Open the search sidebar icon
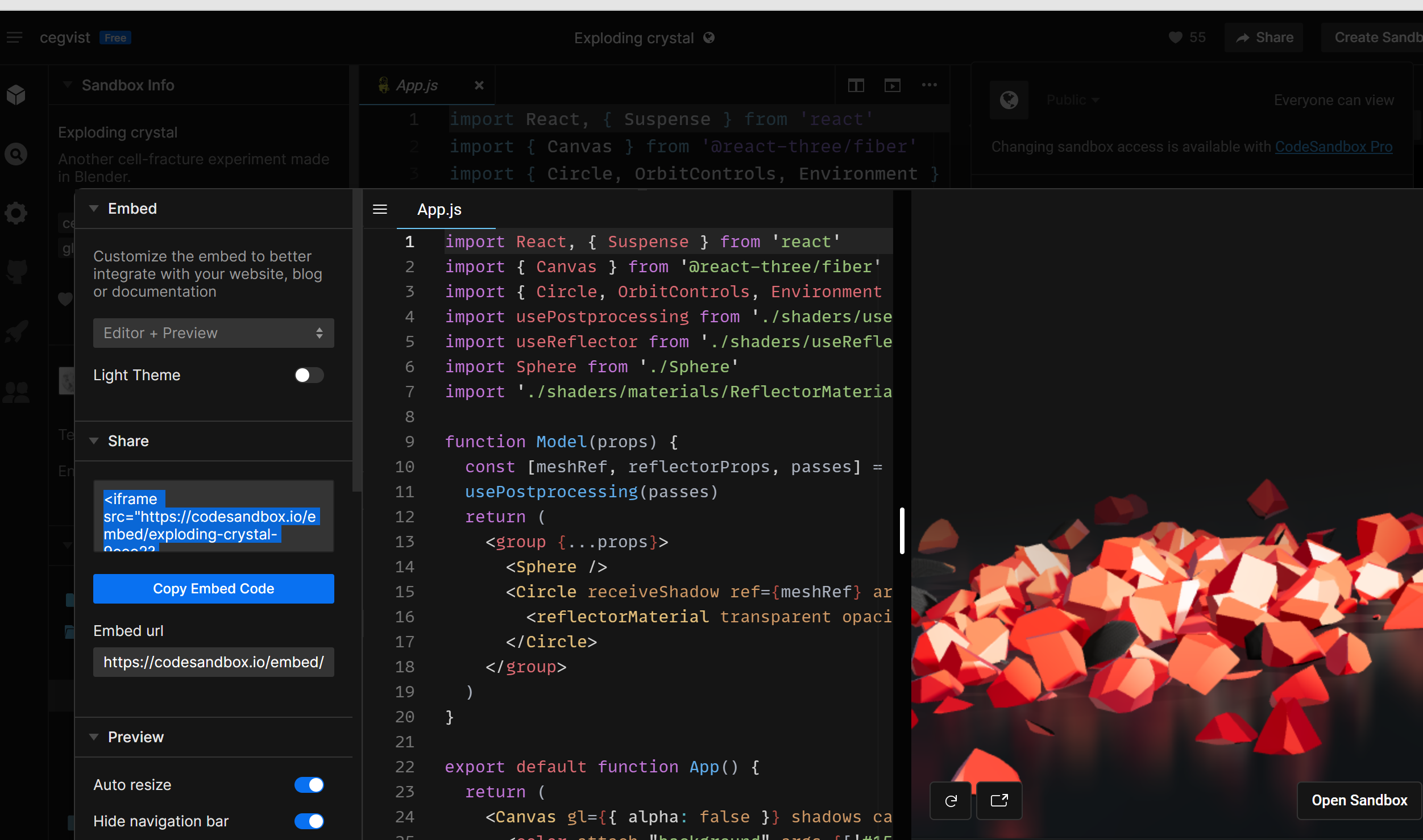The height and width of the screenshot is (840, 1423). 16,154
